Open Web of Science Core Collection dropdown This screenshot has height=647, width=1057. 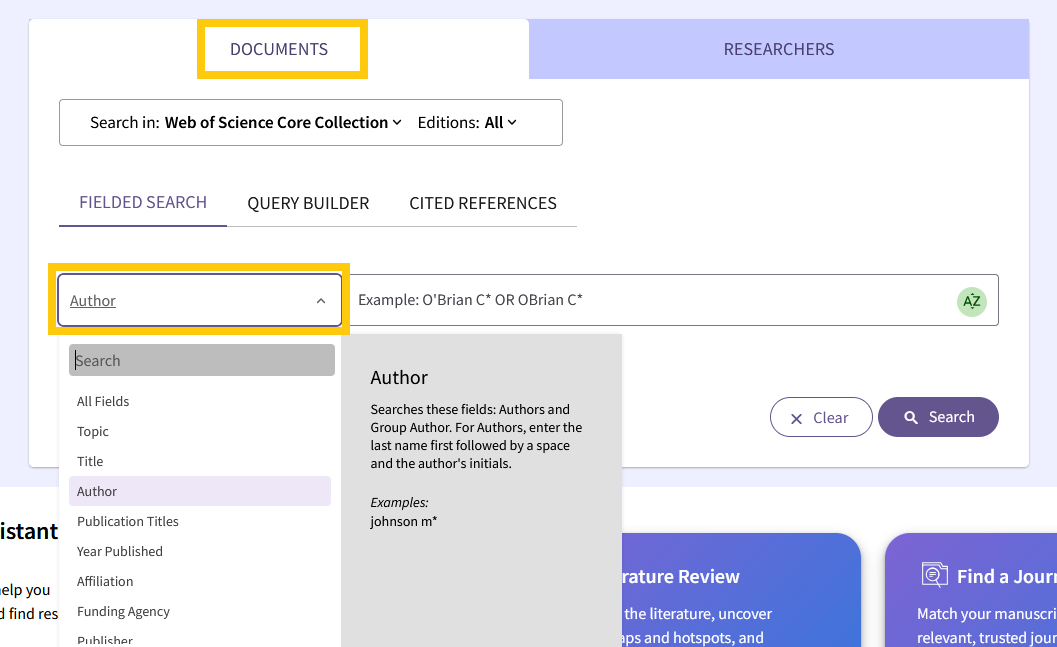tap(283, 123)
